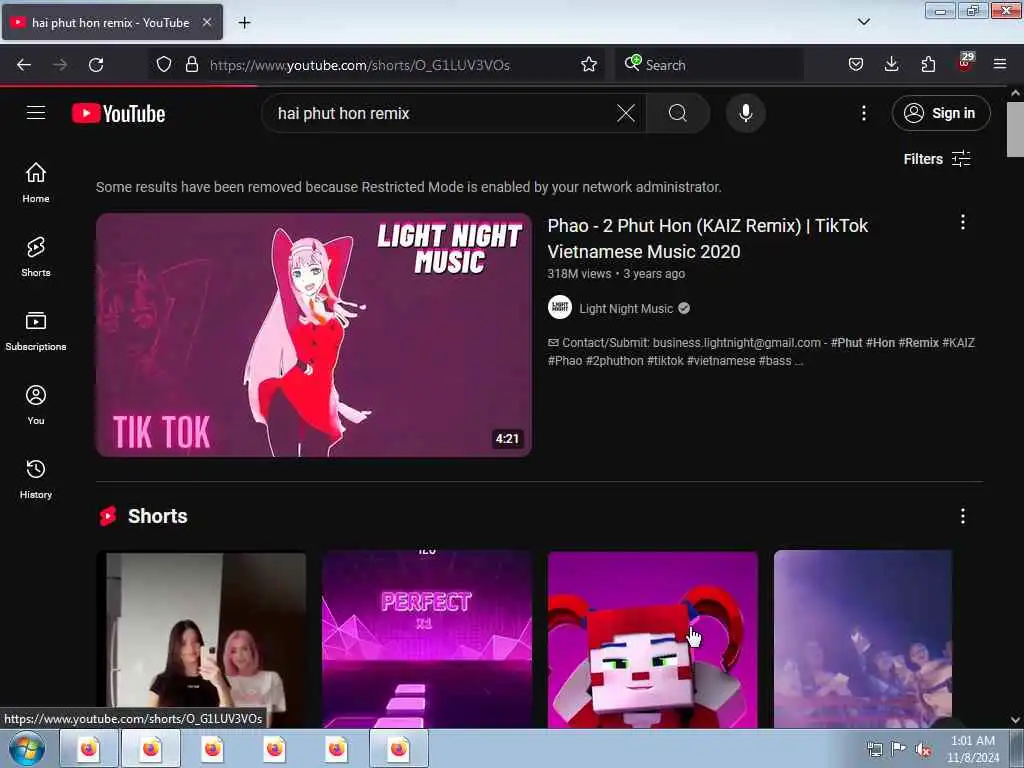Go back with the browser back arrow
The image size is (1024, 768).
(x=24, y=65)
